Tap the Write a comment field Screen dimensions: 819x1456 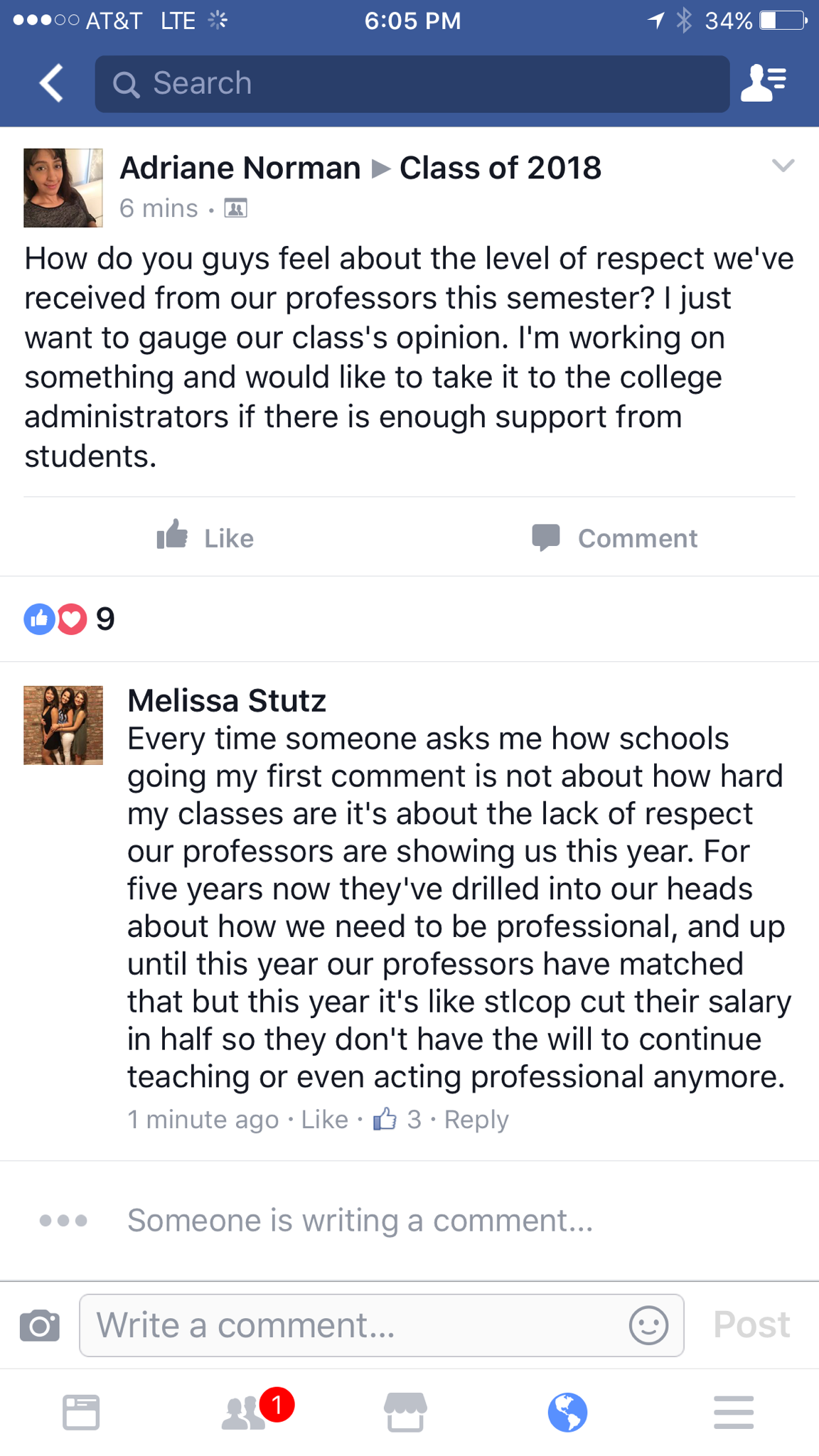pos(355,1325)
